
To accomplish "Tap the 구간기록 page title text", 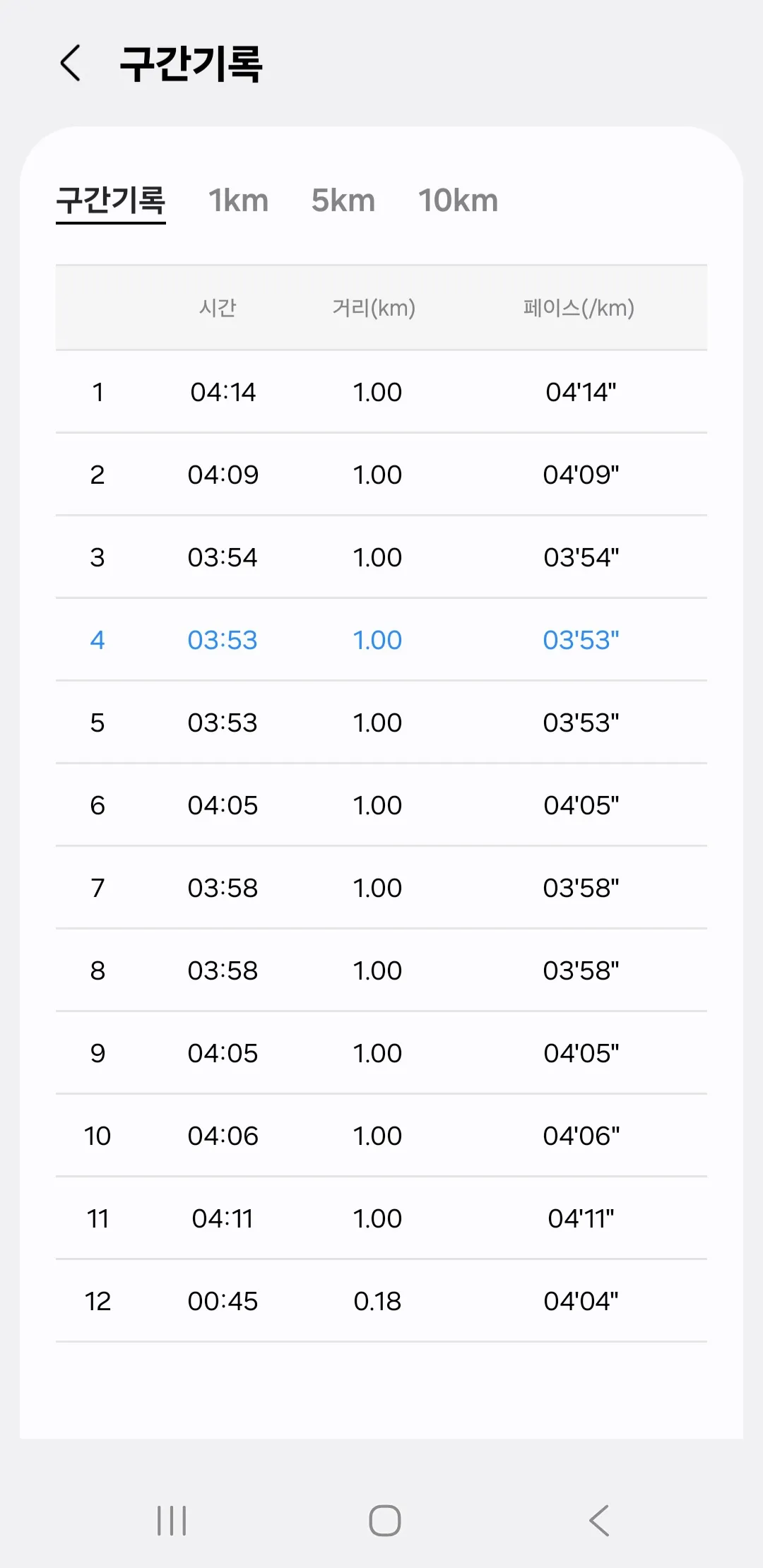I will click(191, 64).
